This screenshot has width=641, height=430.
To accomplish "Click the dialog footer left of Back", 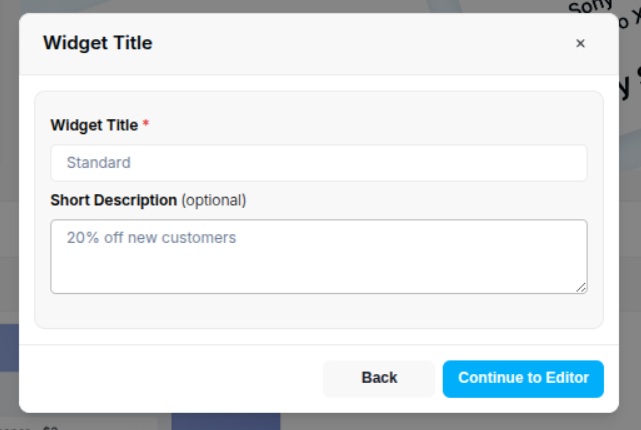I will pos(170,378).
